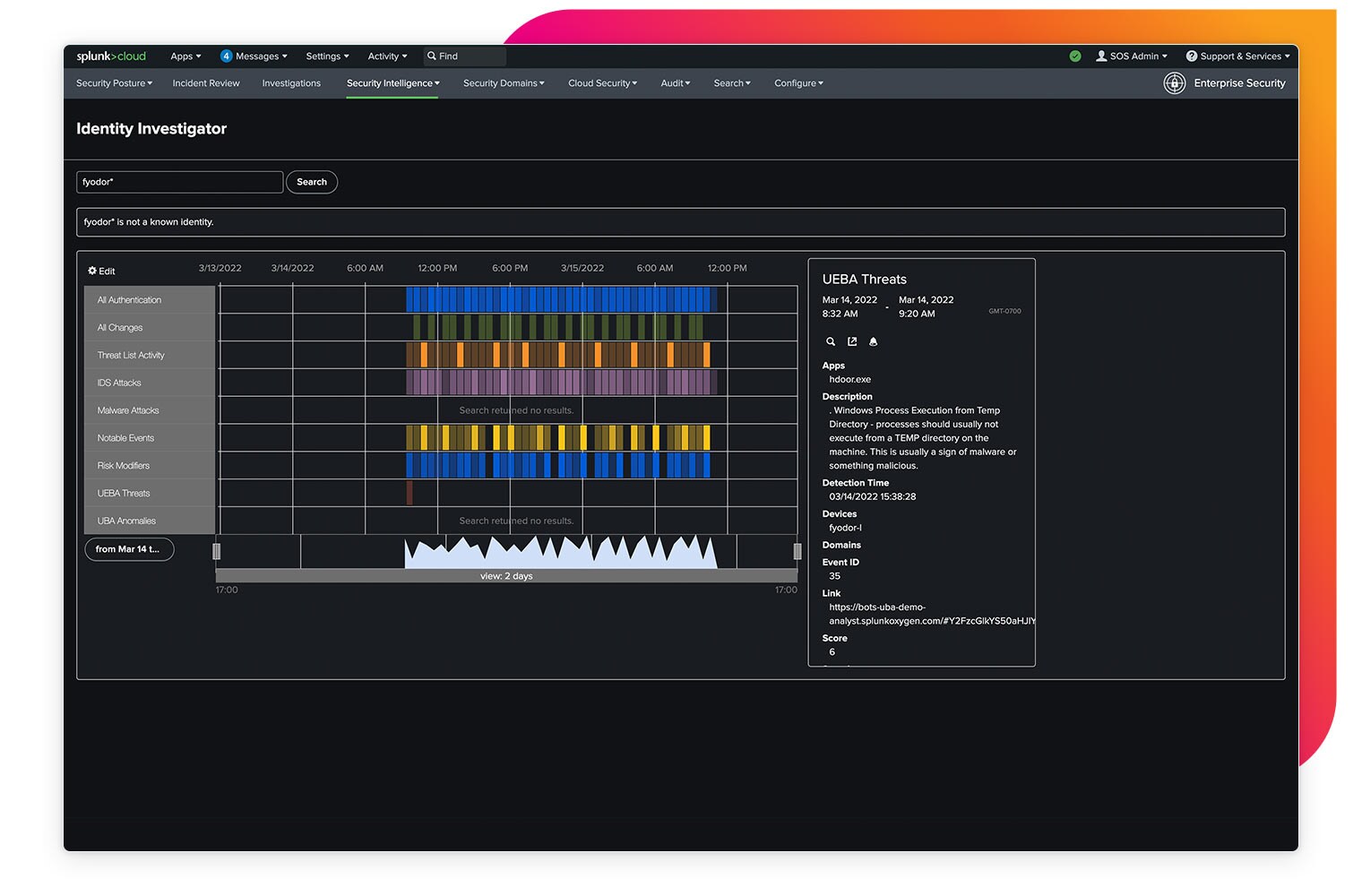Go to Incident Review tab

[x=206, y=83]
